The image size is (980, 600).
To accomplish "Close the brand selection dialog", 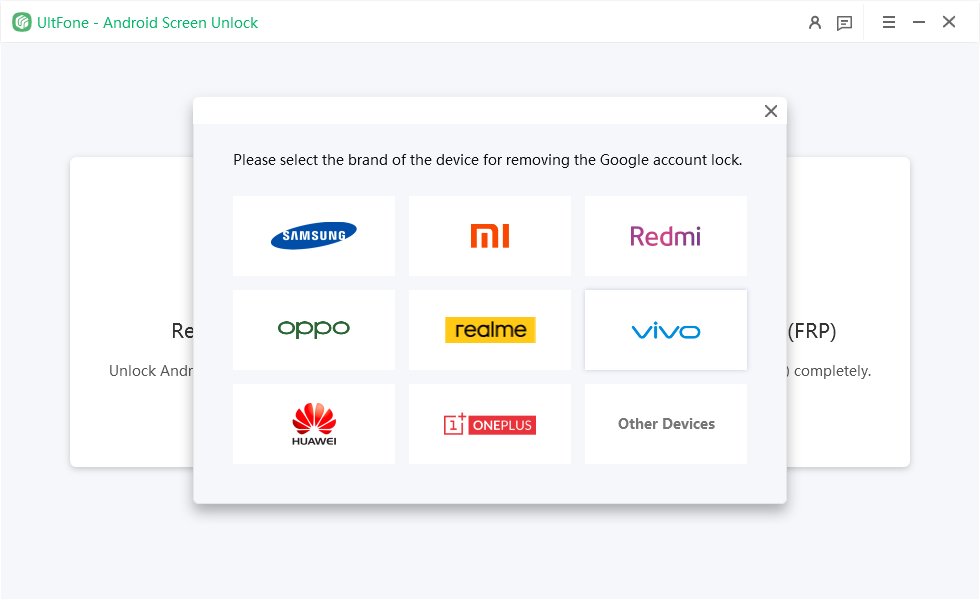I will tap(771, 111).
